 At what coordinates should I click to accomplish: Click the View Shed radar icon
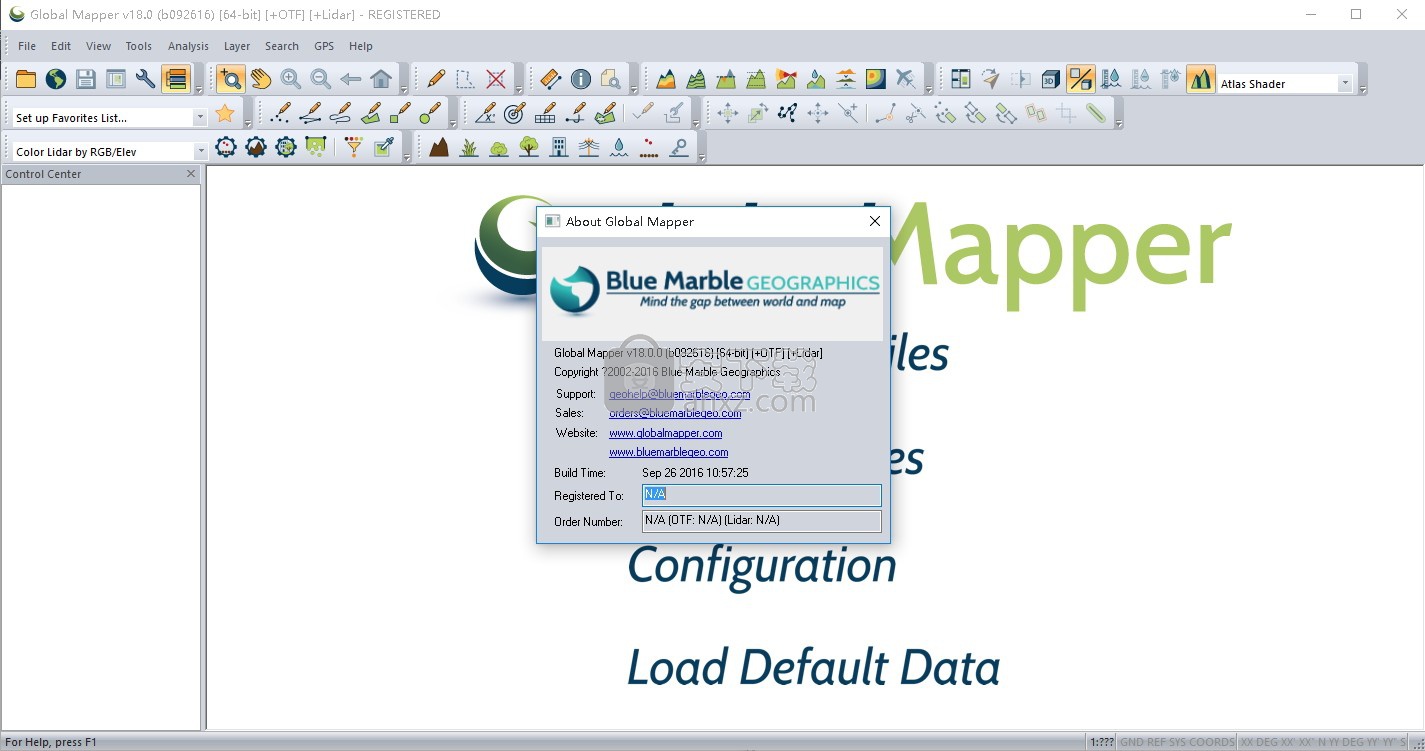tap(786, 79)
